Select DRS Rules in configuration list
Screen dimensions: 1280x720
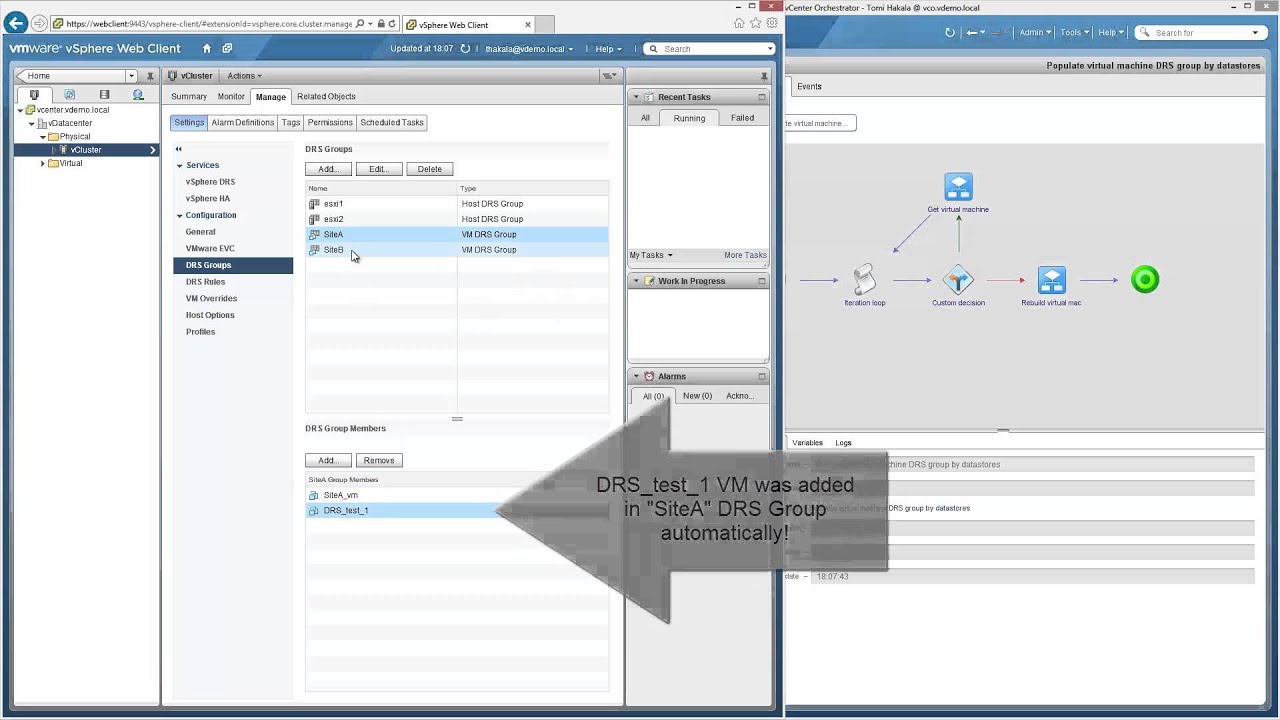[x=205, y=282]
